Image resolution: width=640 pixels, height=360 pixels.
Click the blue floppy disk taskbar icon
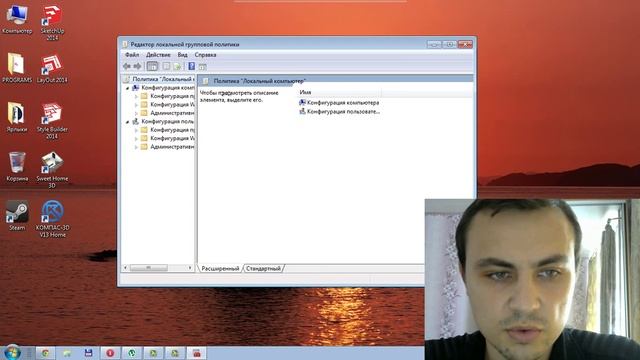tap(88, 353)
